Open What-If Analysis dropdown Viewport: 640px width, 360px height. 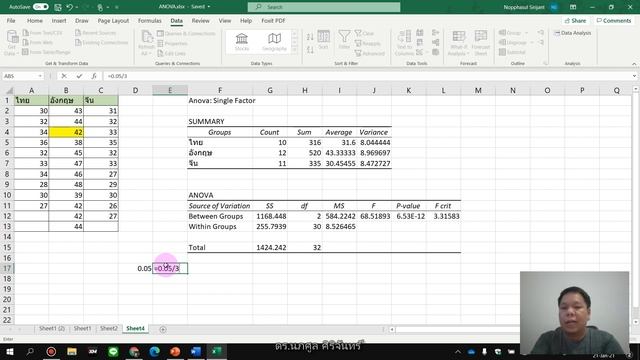[x=458, y=43]
